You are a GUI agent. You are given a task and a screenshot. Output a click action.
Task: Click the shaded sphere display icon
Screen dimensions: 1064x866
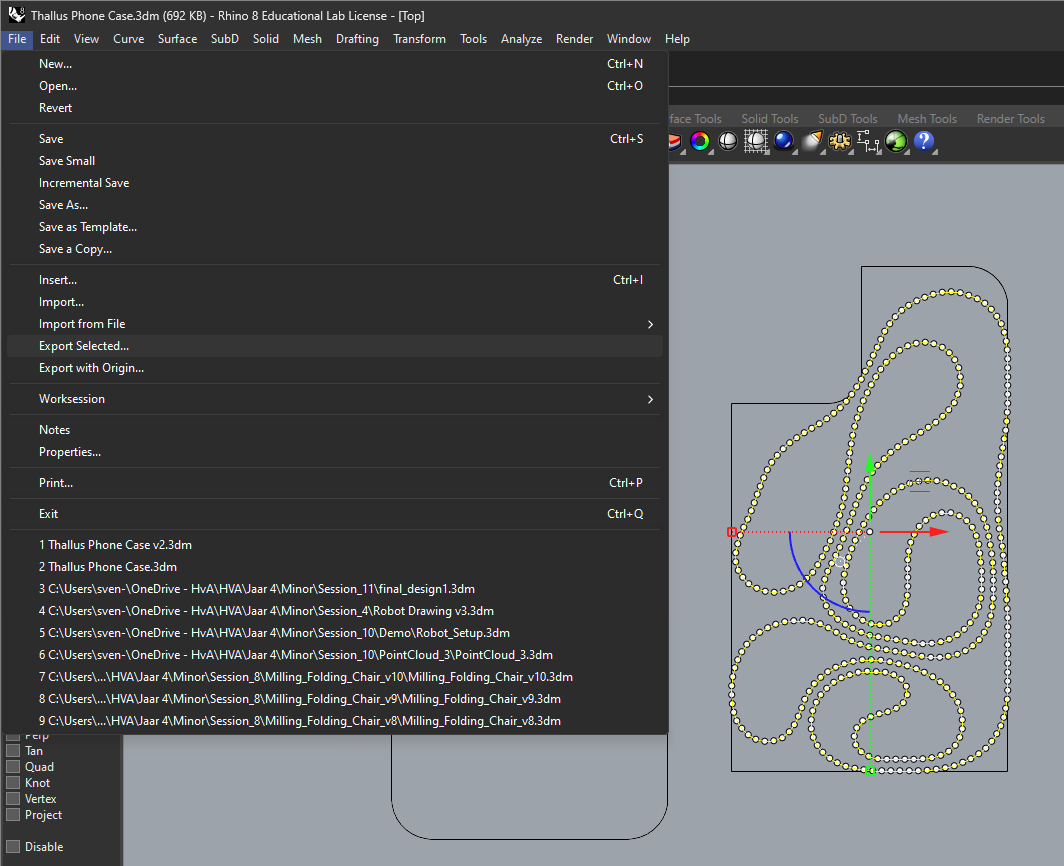point(728,141)
